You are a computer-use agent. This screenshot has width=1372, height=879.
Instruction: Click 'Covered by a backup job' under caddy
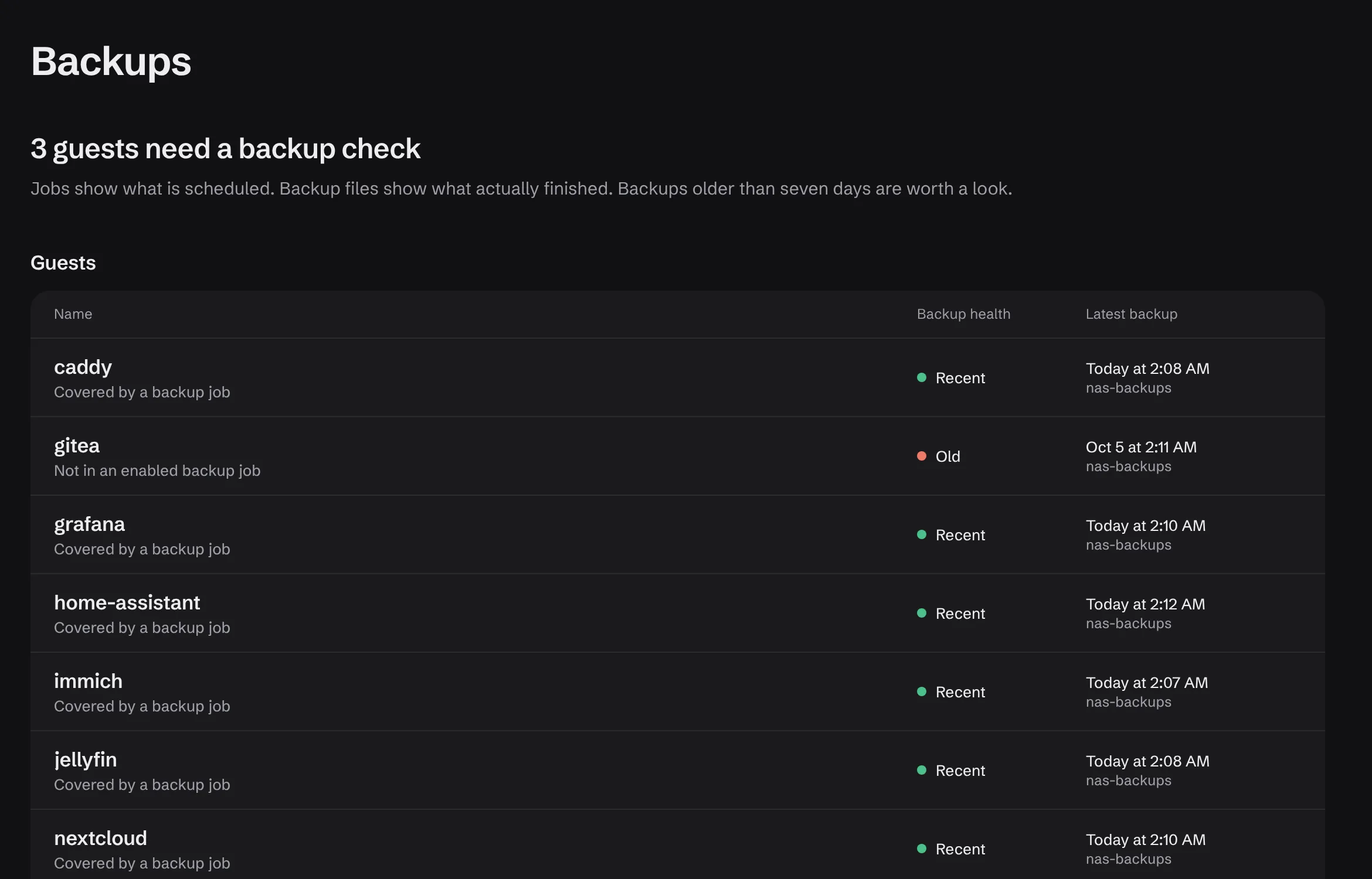(142, 393)
